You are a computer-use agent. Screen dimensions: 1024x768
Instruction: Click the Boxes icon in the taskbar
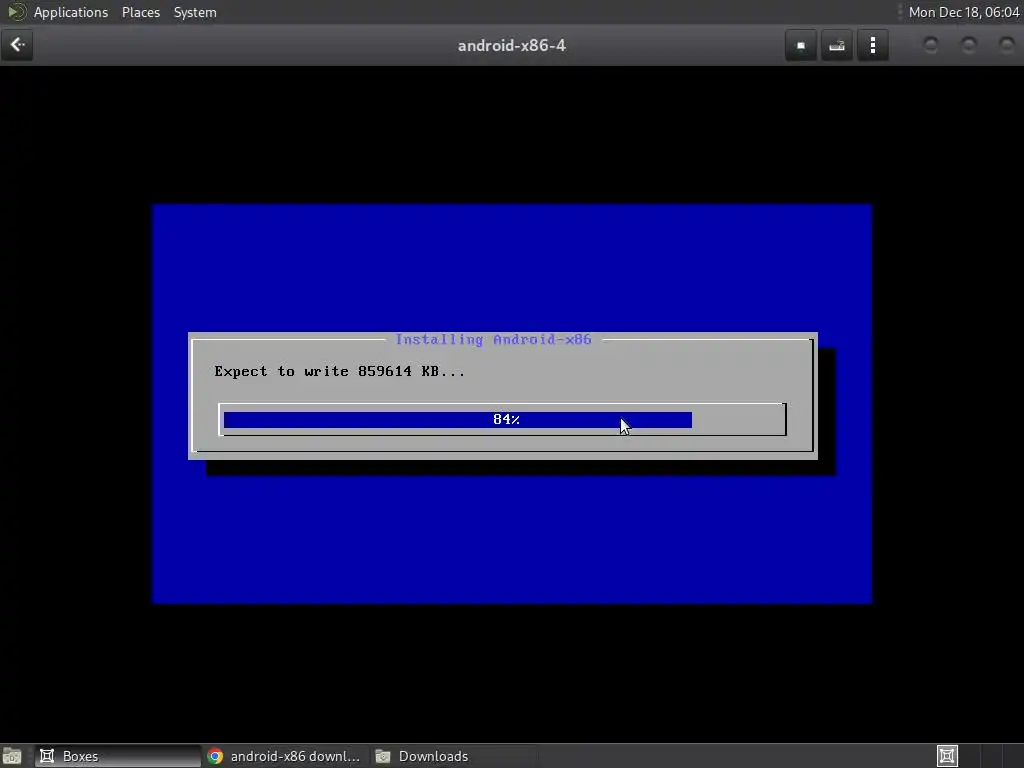(x=47, y=756)
